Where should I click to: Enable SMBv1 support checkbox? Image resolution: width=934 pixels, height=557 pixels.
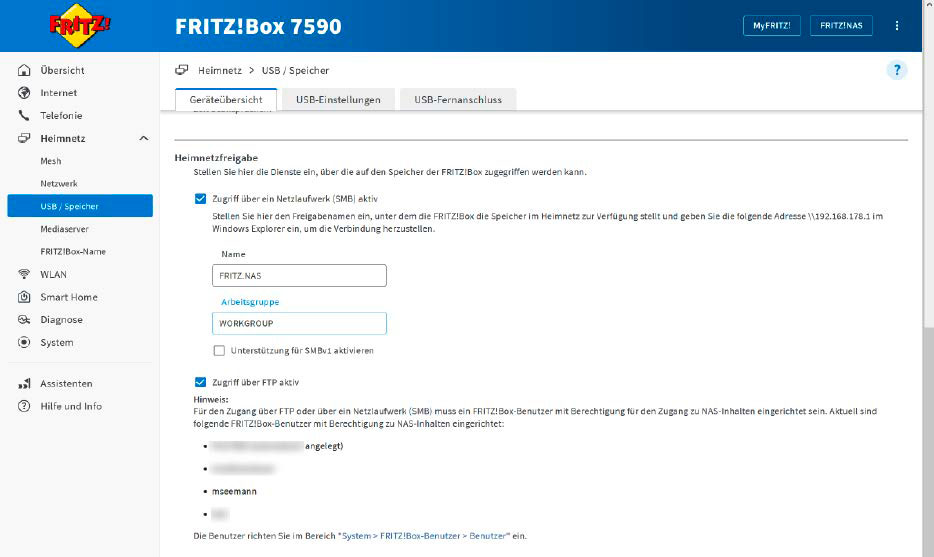click(x=219, y=350)
